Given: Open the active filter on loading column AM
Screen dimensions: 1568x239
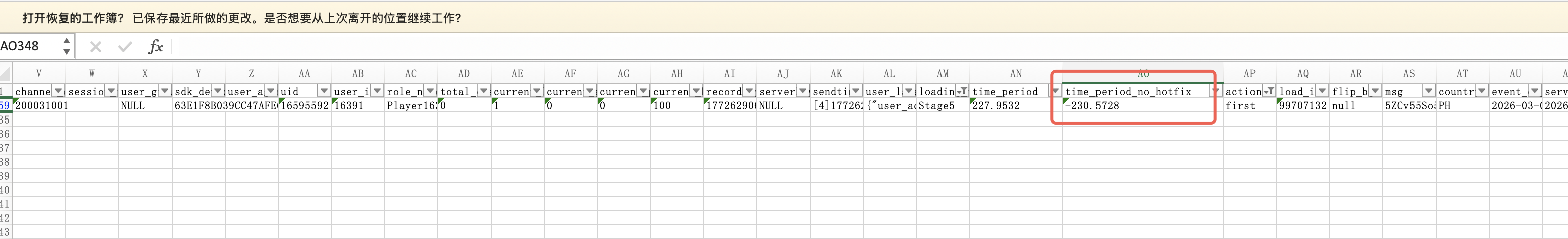Looking at the screenshot, I should coord(963,91).
